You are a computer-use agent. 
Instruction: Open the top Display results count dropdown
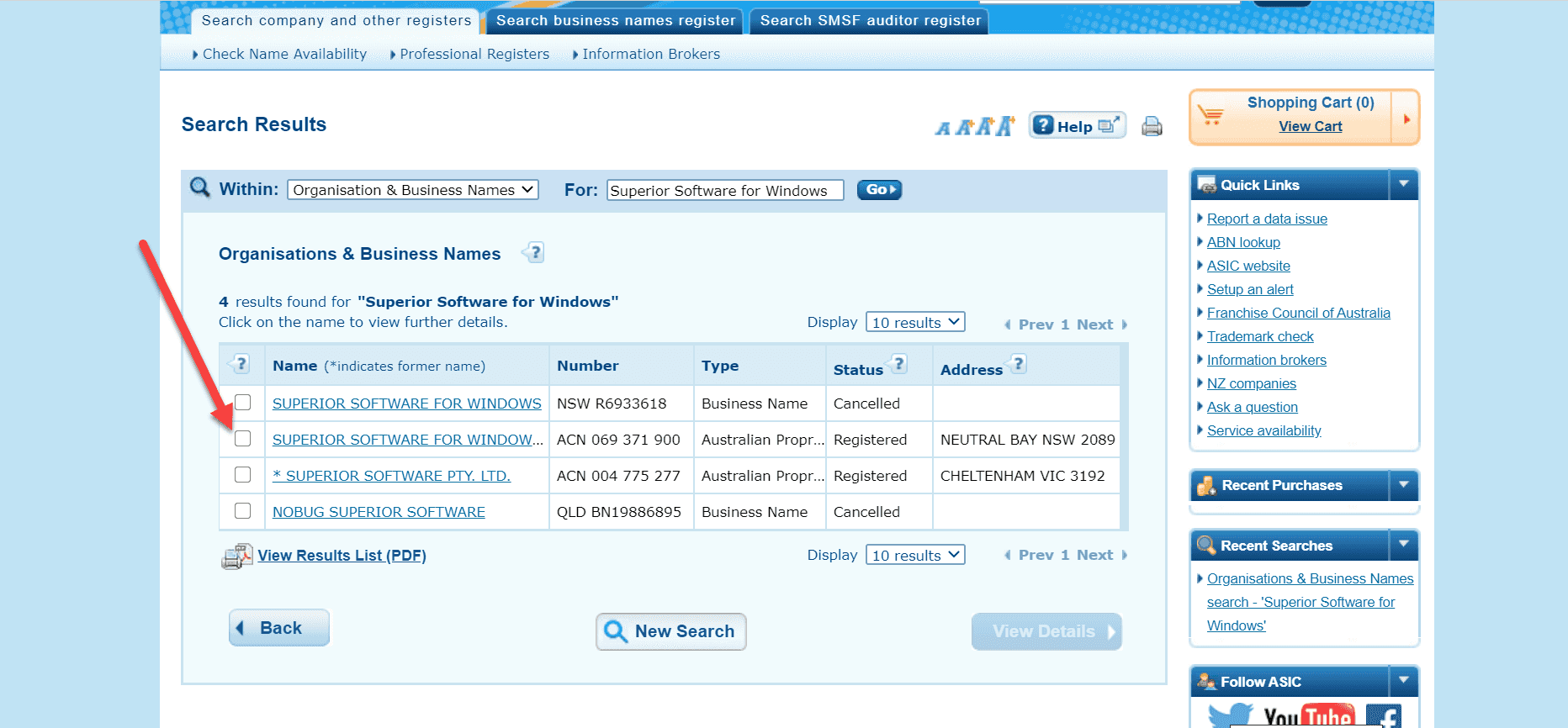tap(914, 323)
